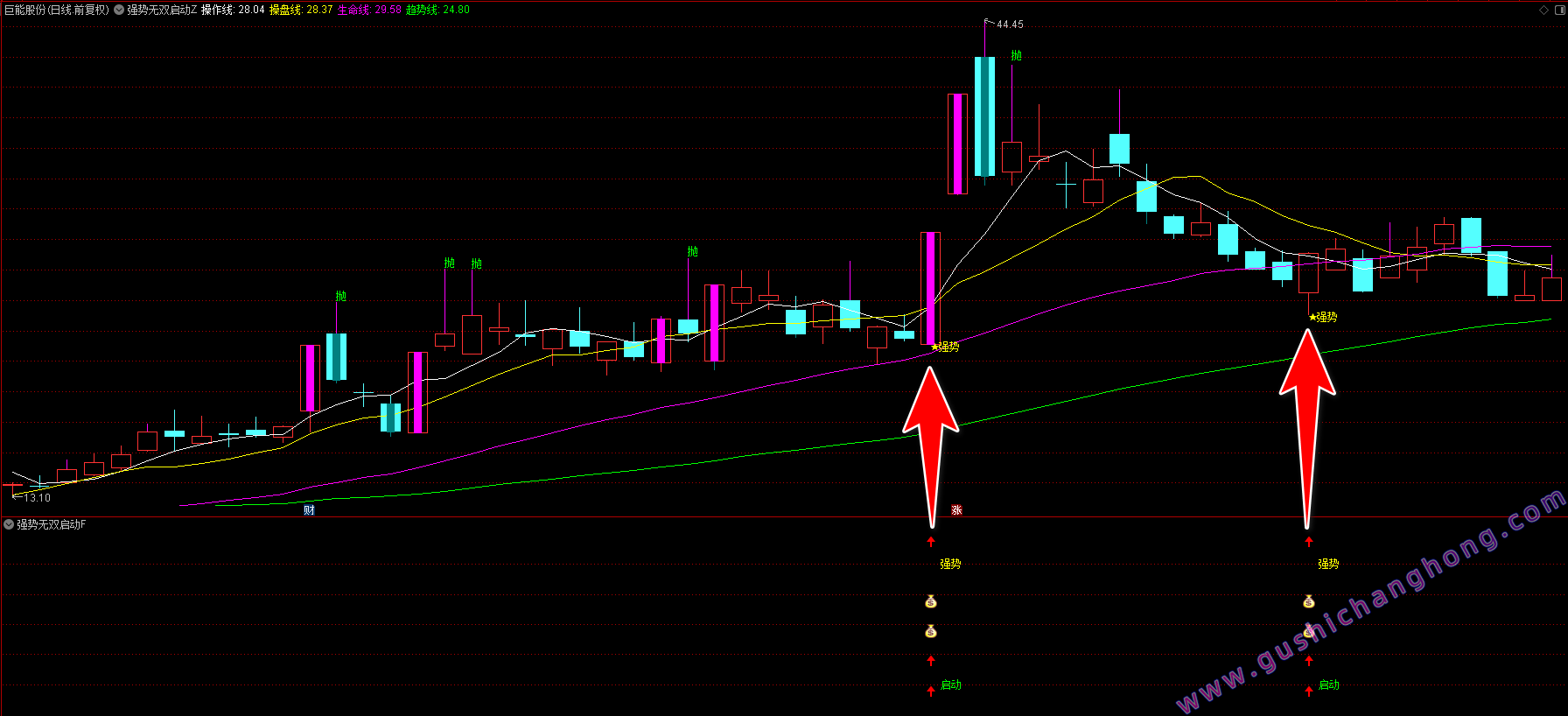The width and height of the screenshot is (1568, 716).
Task: Click the right yellow 强势 label in the sub-panel
Action: (x=1328, y=565)
